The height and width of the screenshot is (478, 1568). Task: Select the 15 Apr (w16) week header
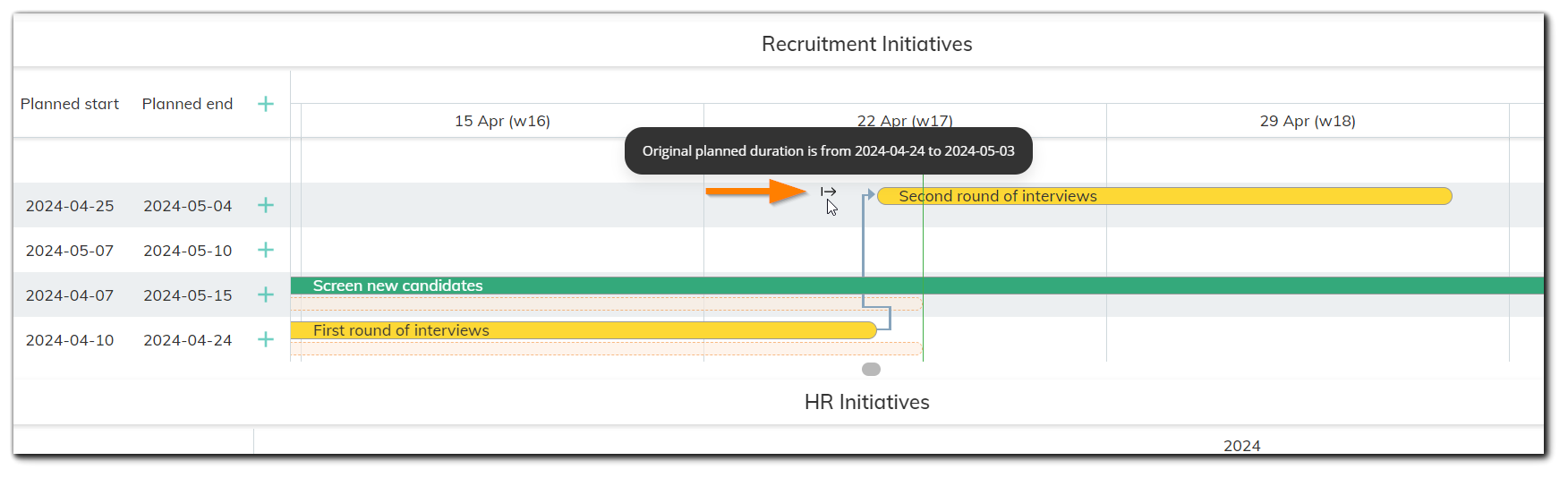(502, 121)
